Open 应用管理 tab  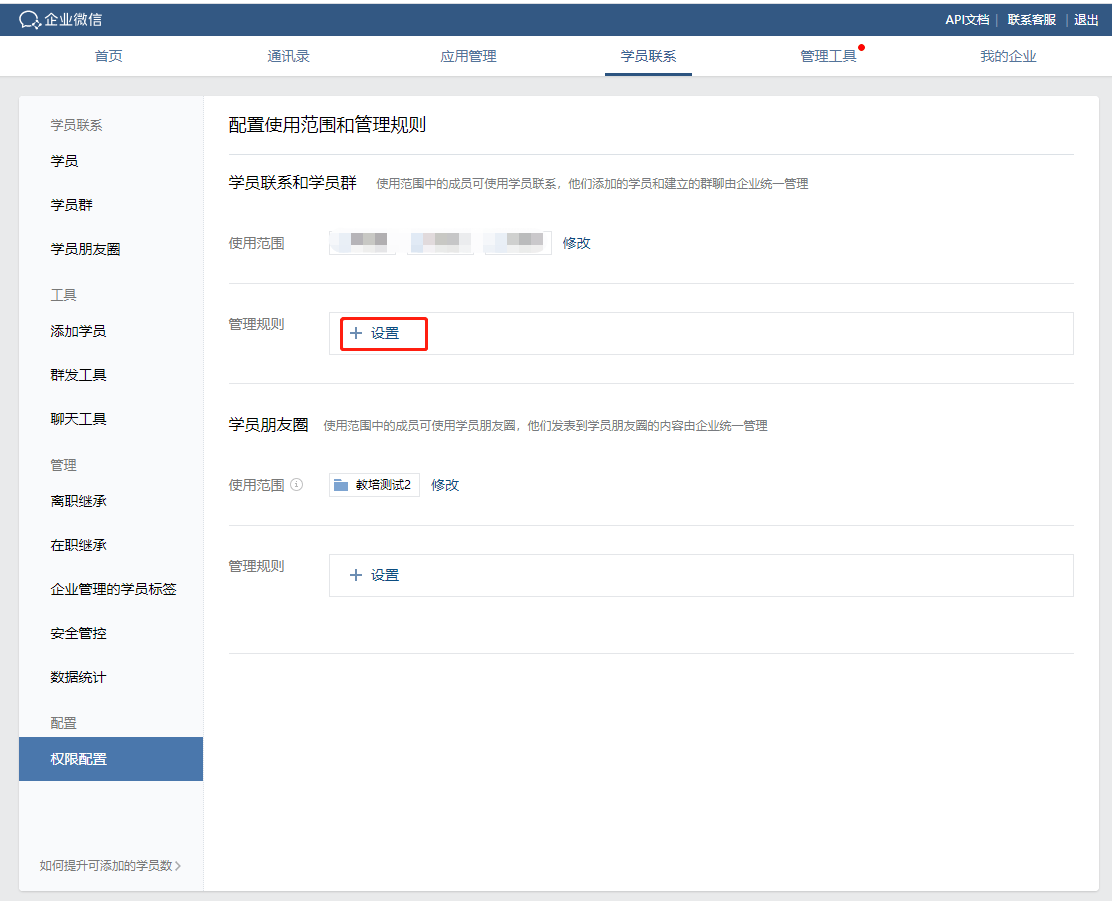pos(468,56)
